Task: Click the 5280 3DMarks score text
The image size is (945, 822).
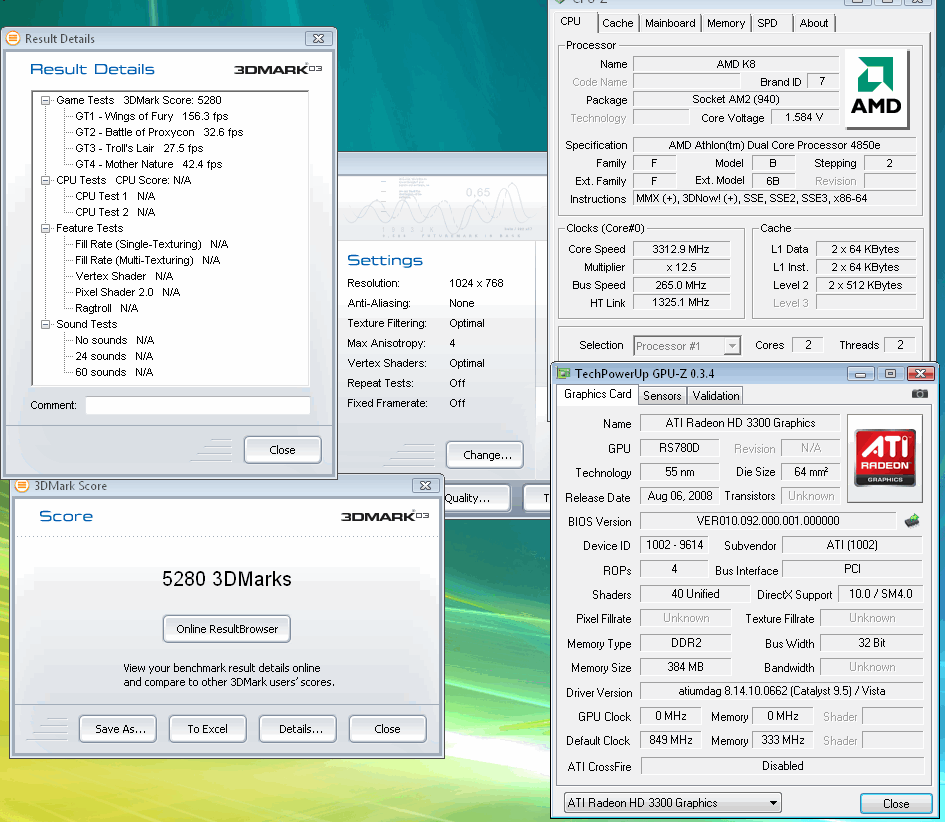Action: pyautogui.click(x=227, y=579)
